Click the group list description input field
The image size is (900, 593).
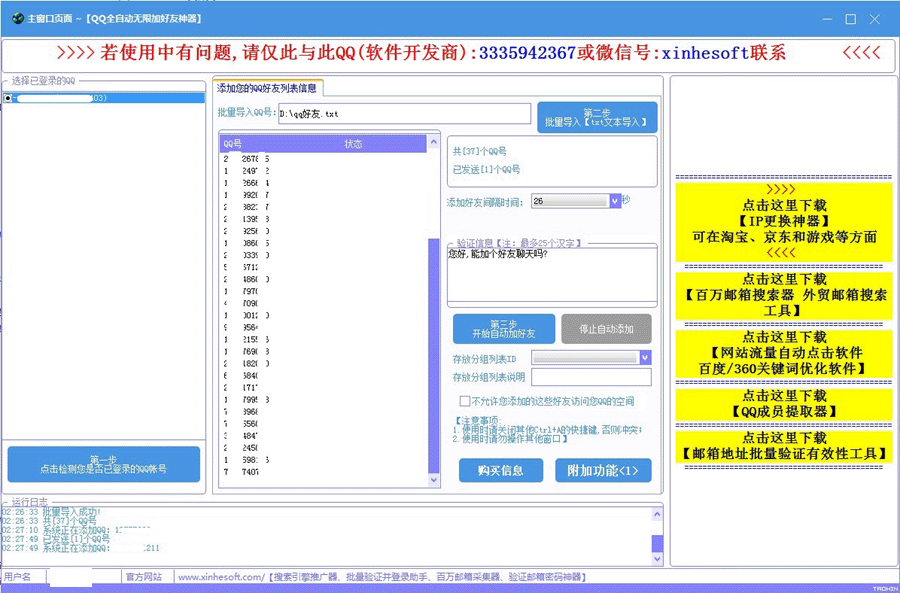tap(591, 377)
